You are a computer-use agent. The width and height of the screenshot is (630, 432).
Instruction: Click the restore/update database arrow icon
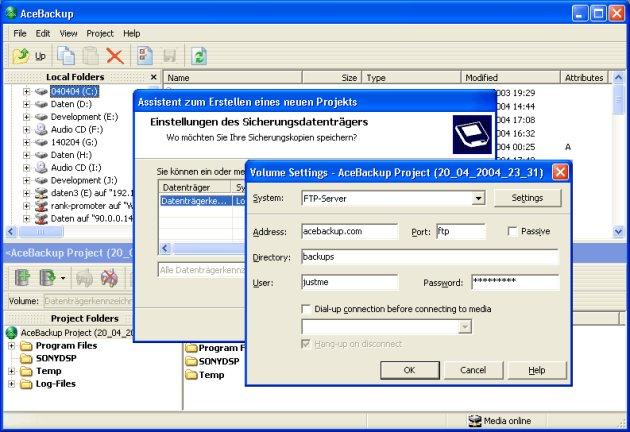(47, 278)
